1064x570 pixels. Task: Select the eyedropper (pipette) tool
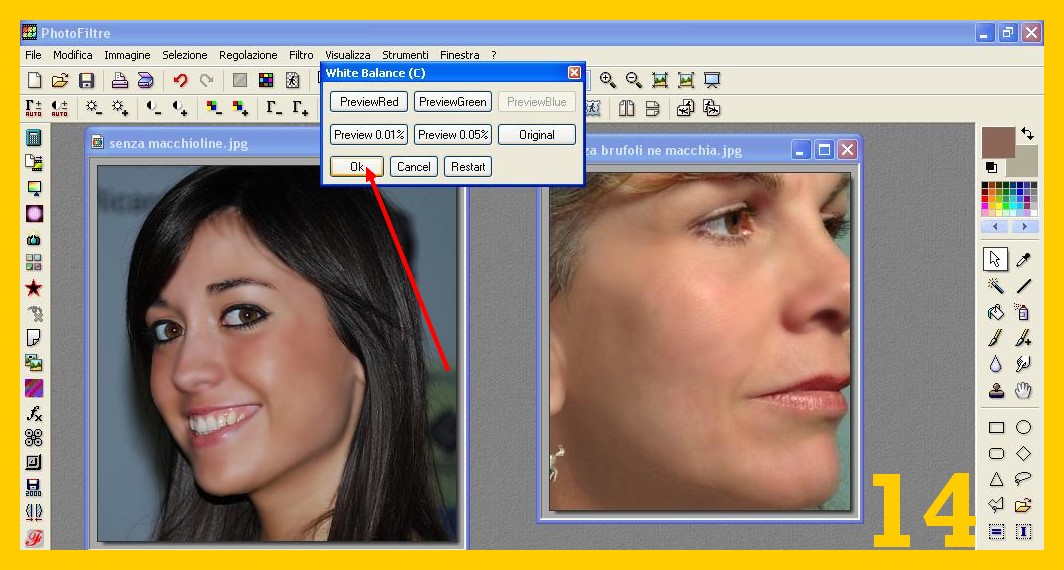point(1023,260)
